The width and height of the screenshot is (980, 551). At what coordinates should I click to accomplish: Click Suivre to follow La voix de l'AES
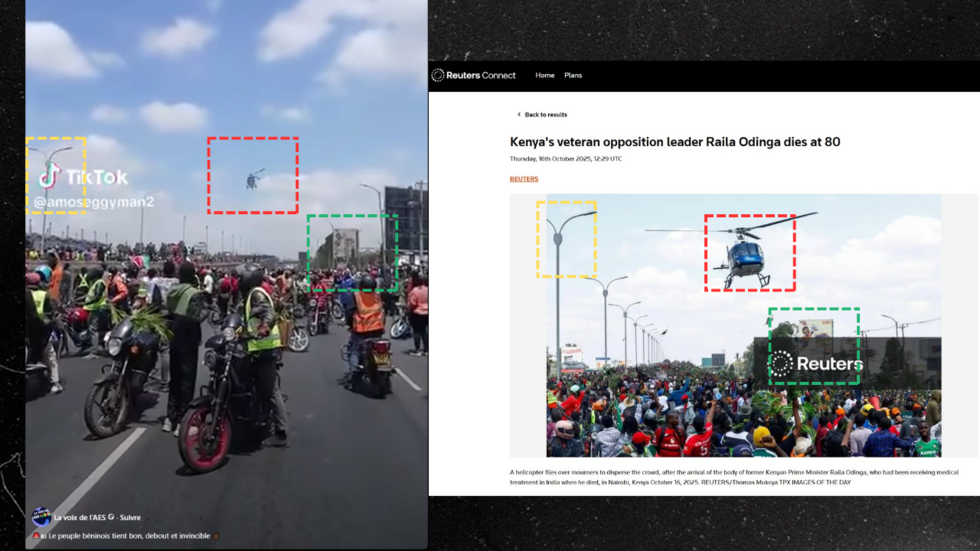point(130,517)
